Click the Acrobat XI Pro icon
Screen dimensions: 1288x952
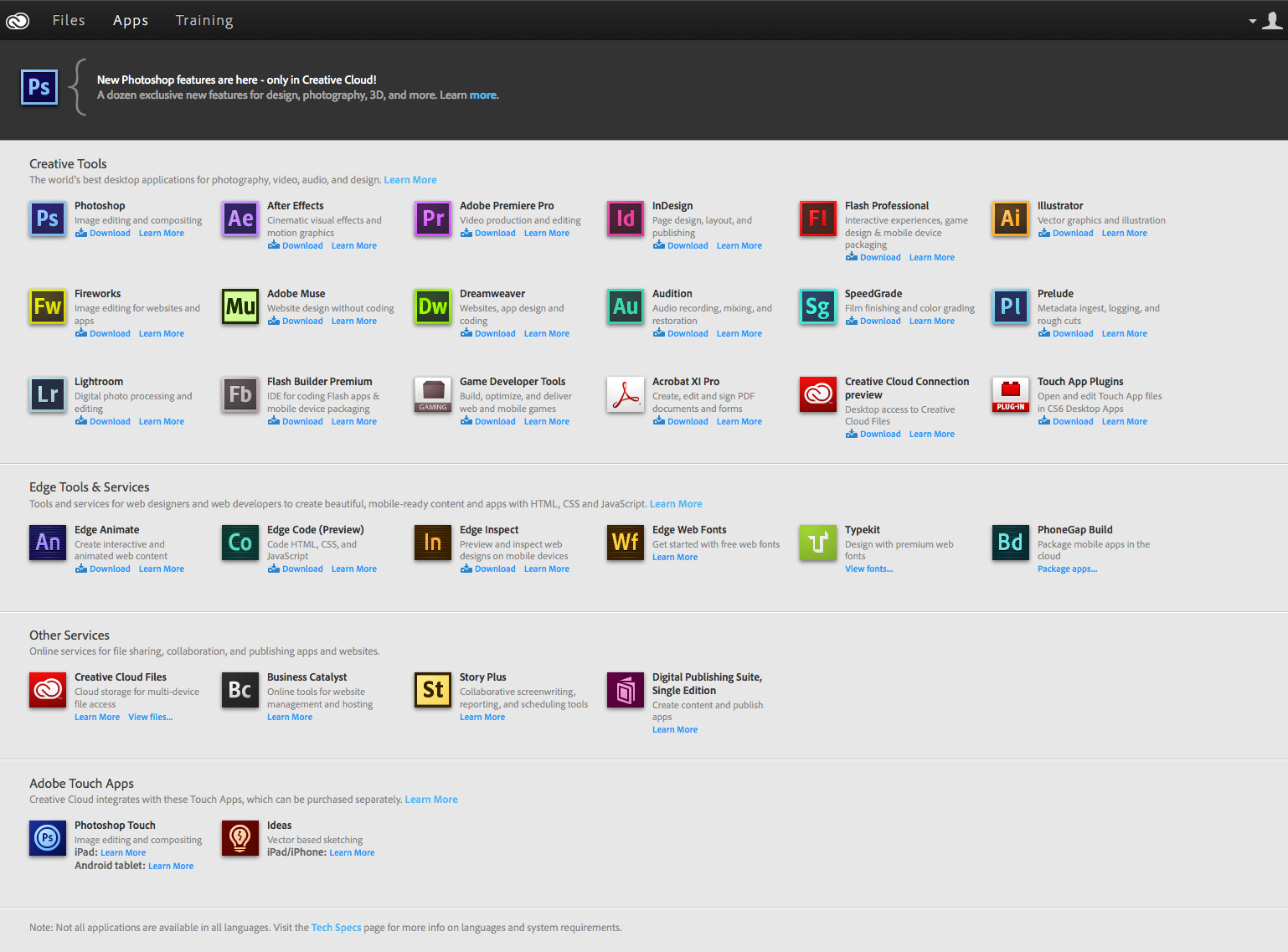pos(626,394)
